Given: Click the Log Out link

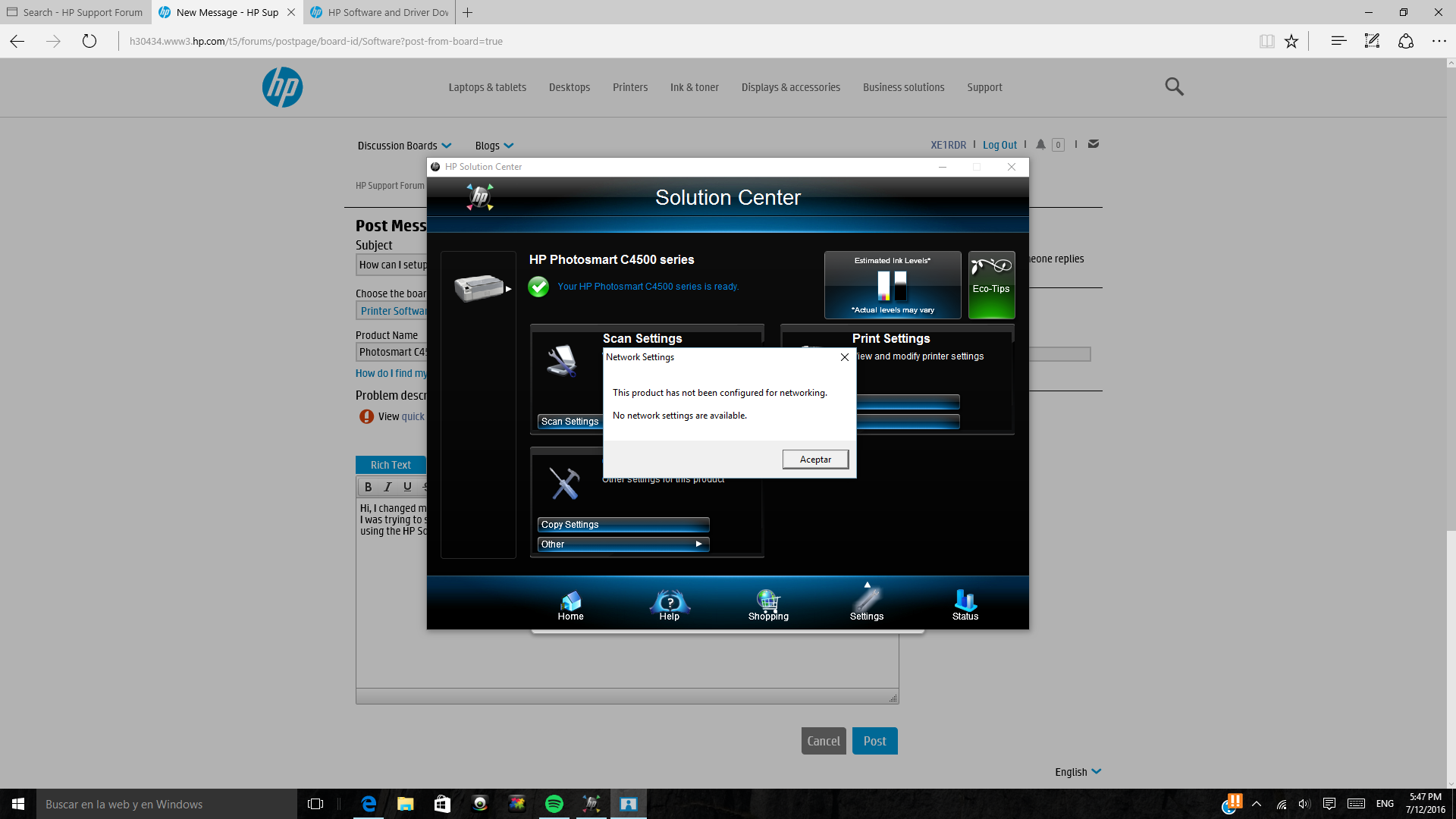Looking at the screenshot, I should click(999, 145).
